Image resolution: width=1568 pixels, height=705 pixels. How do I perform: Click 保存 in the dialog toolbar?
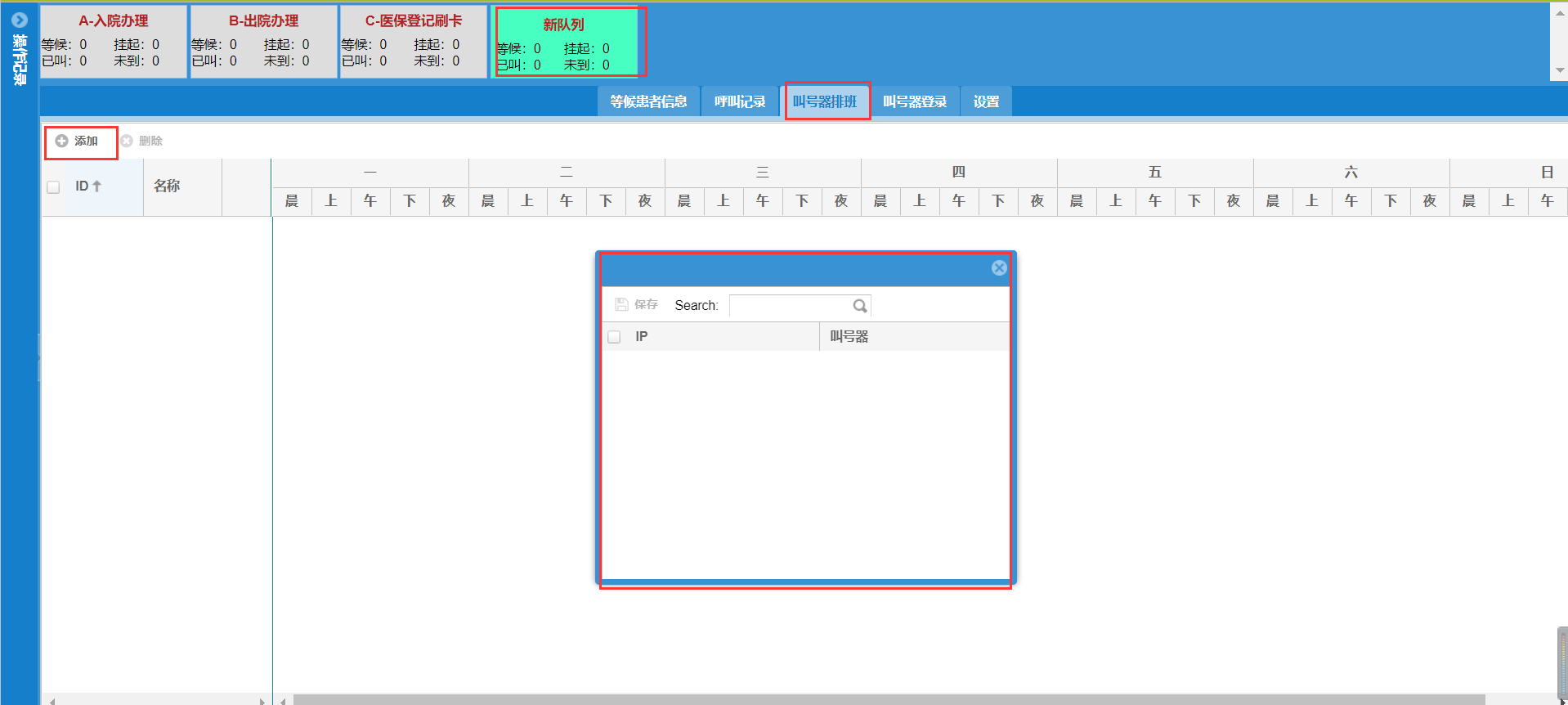tap(637, 304)
